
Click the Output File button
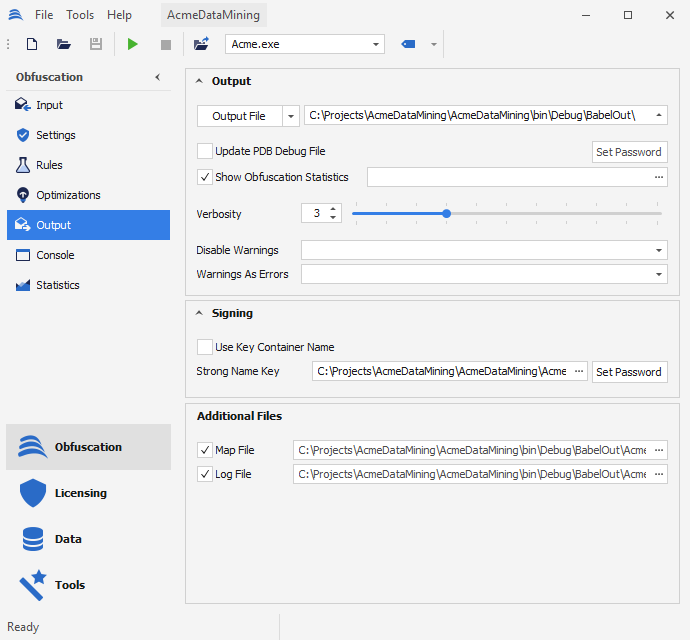(239, 116)
